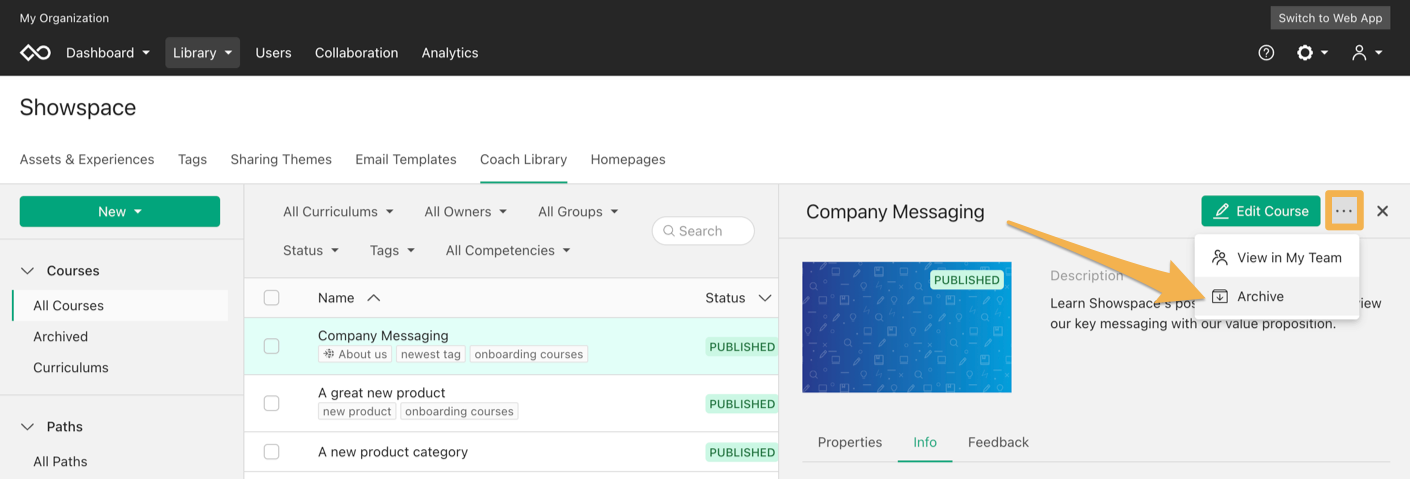Select all courses checkbox in header

pos(271,298)
